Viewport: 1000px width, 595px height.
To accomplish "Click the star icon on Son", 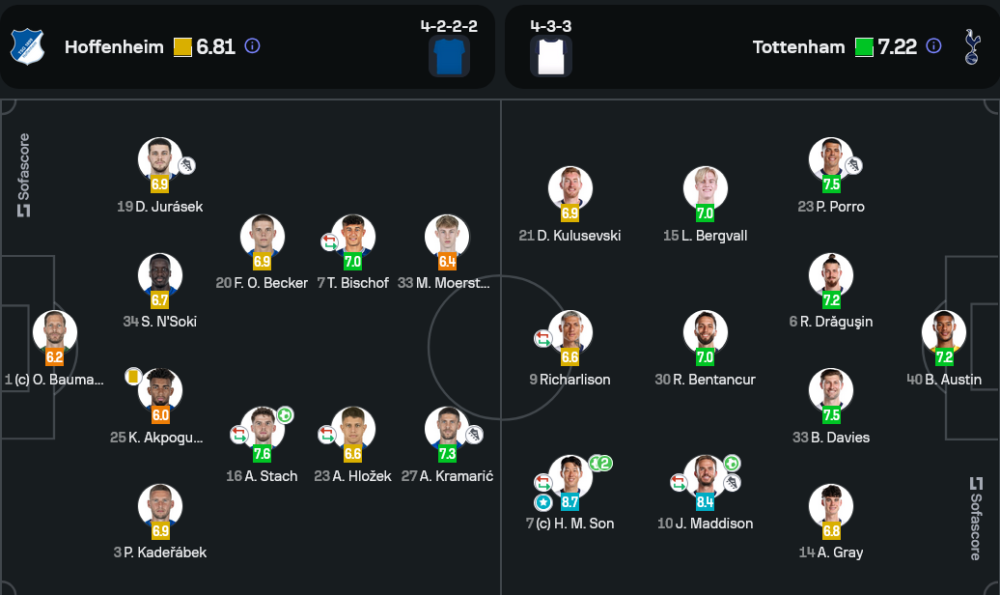I will pyautogui.click(x=543, y=502).
